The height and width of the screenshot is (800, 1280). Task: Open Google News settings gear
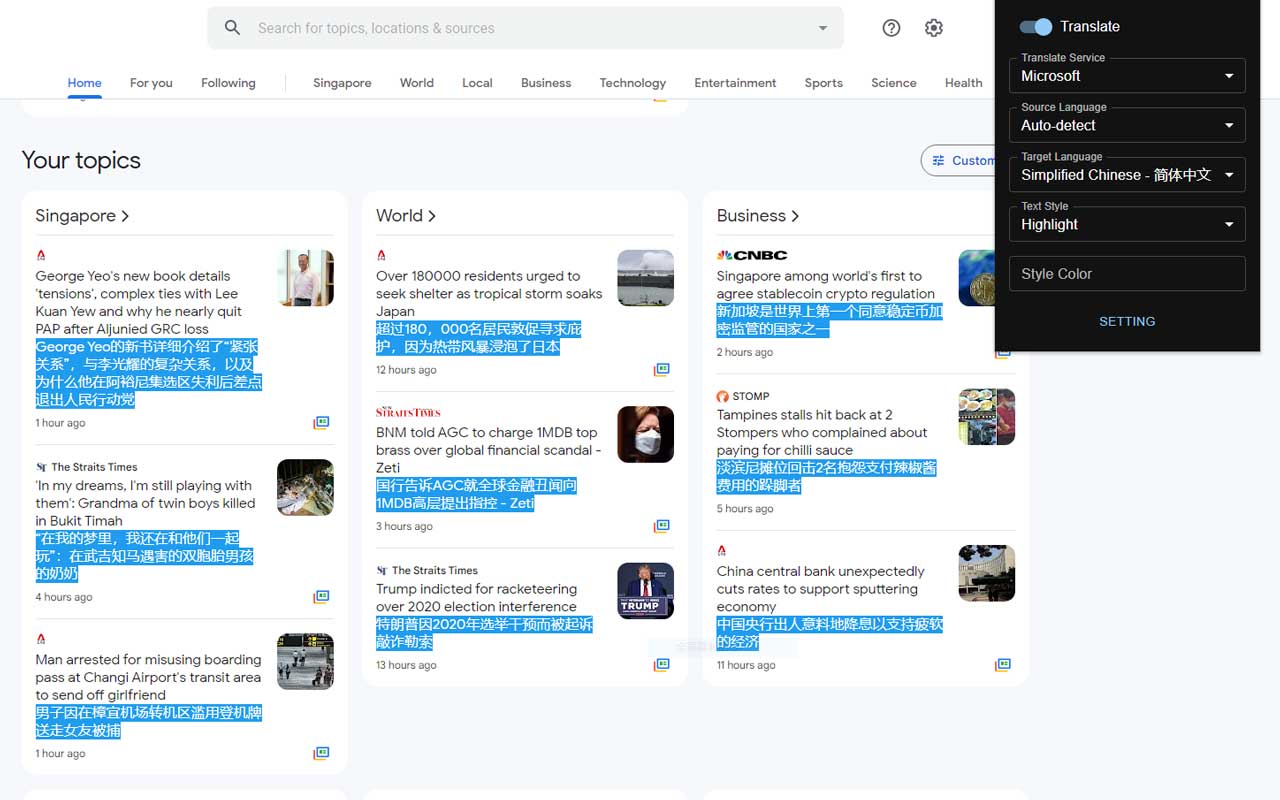[x=934, y=28]
